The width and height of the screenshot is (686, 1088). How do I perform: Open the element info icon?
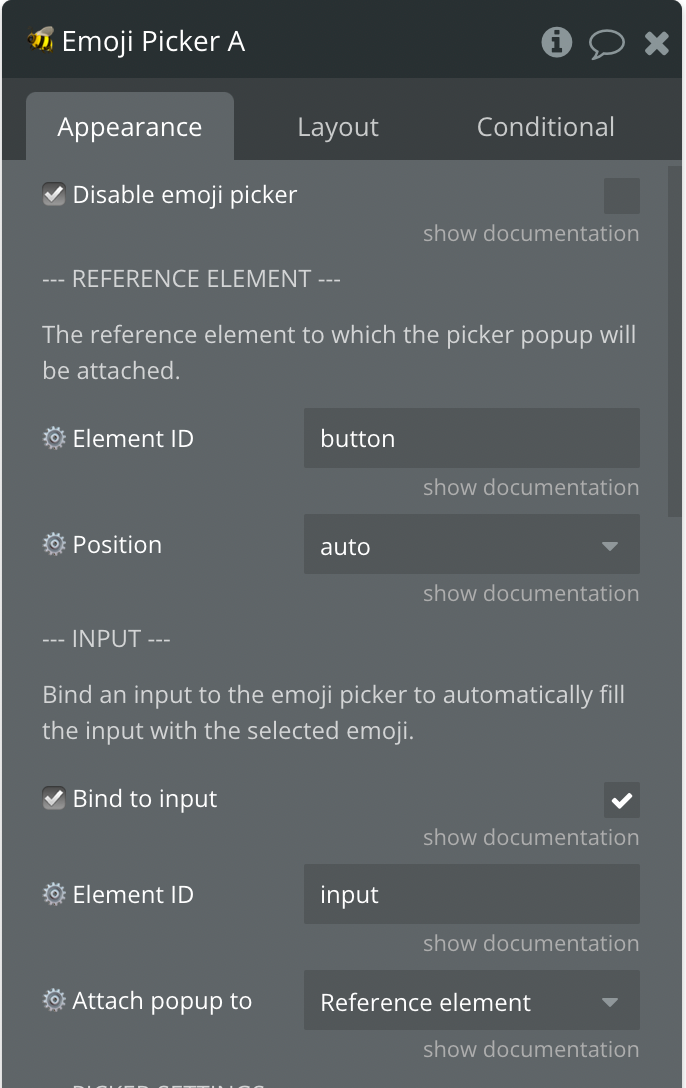(556, 42)
